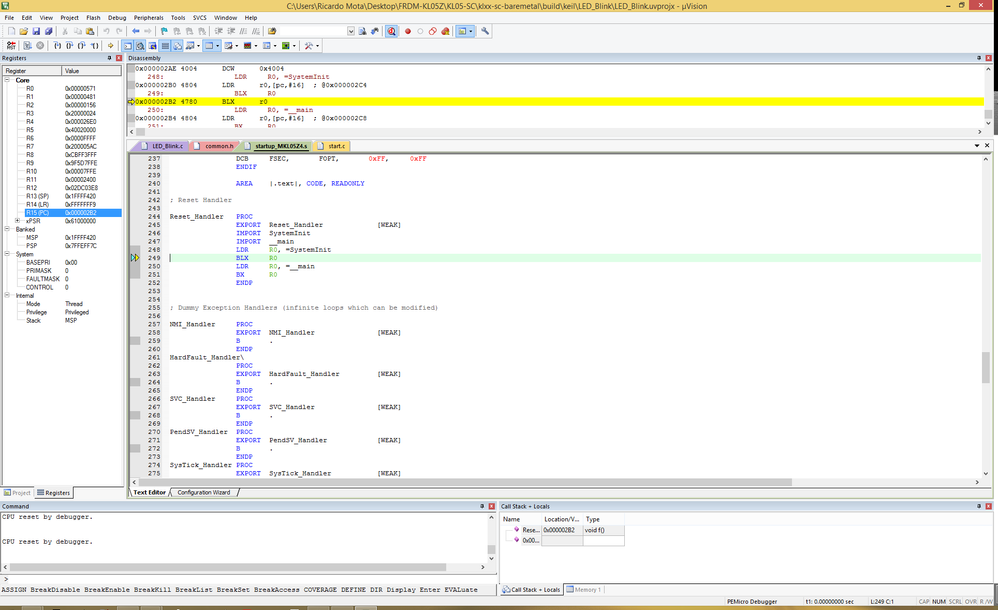Step over current line icon
The image size is (998, 610).
[x=69, y=46]
